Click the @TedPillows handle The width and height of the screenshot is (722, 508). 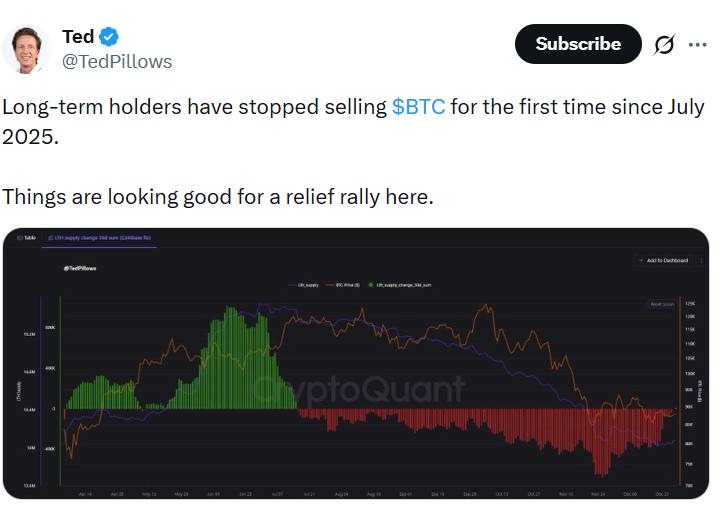pos(117,62)
